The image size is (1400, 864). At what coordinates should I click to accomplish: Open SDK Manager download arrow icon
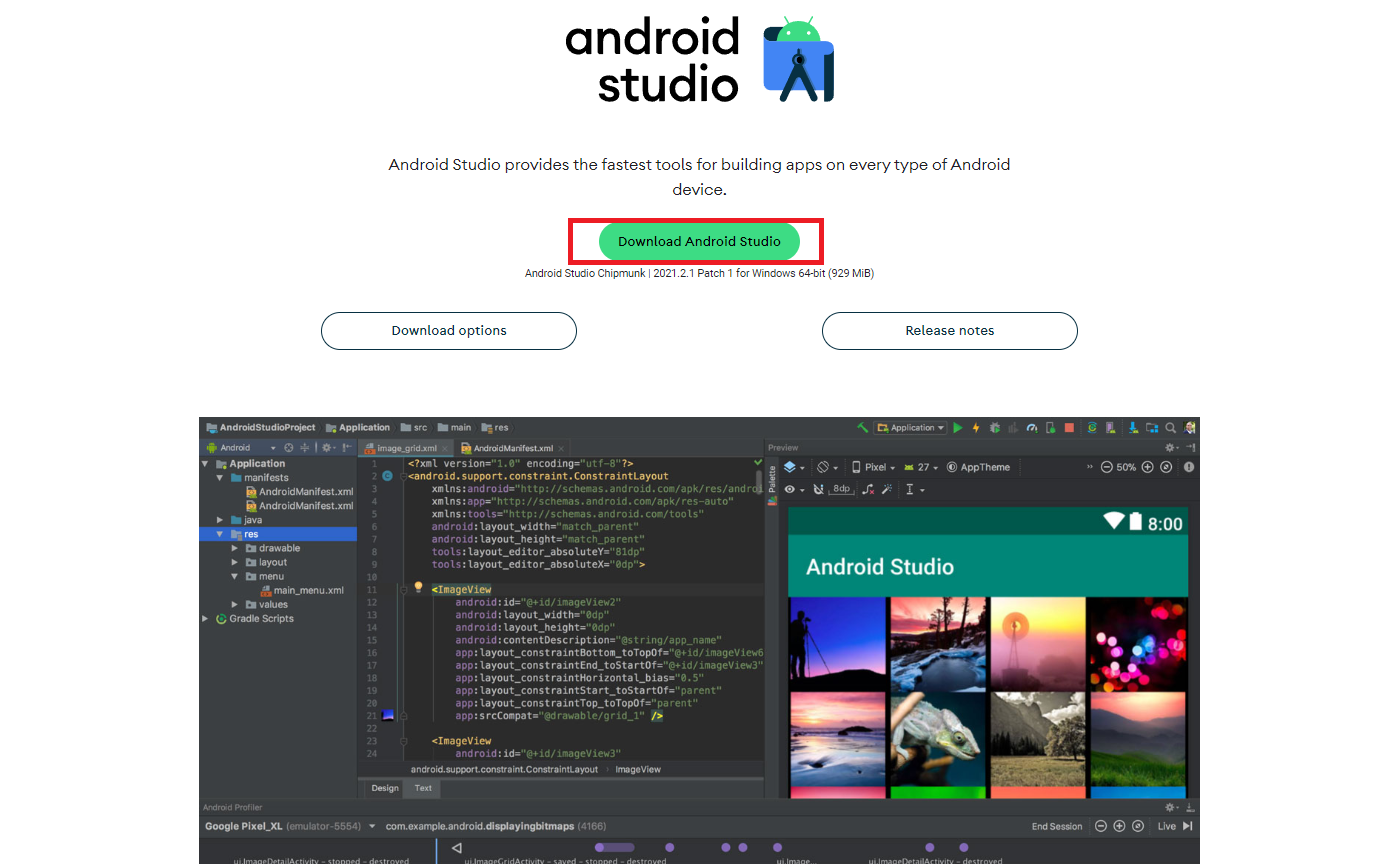coord(1134,428)
